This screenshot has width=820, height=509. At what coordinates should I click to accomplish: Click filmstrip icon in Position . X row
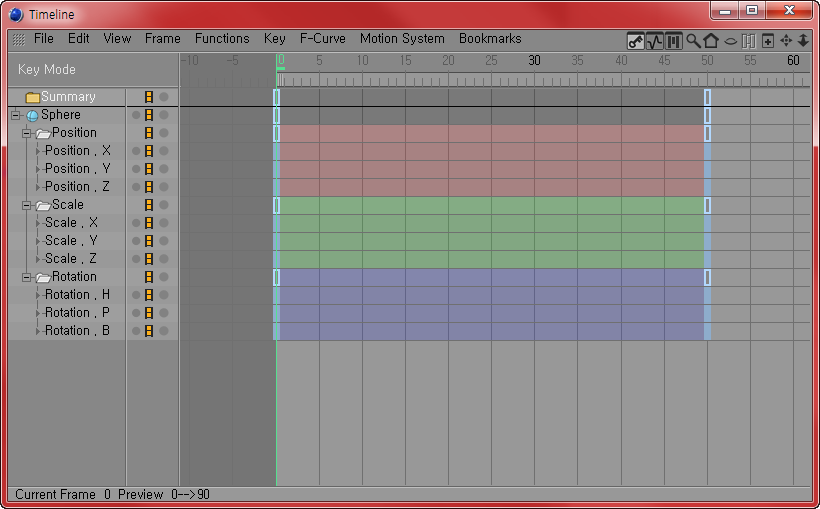(x=149, y=151)
